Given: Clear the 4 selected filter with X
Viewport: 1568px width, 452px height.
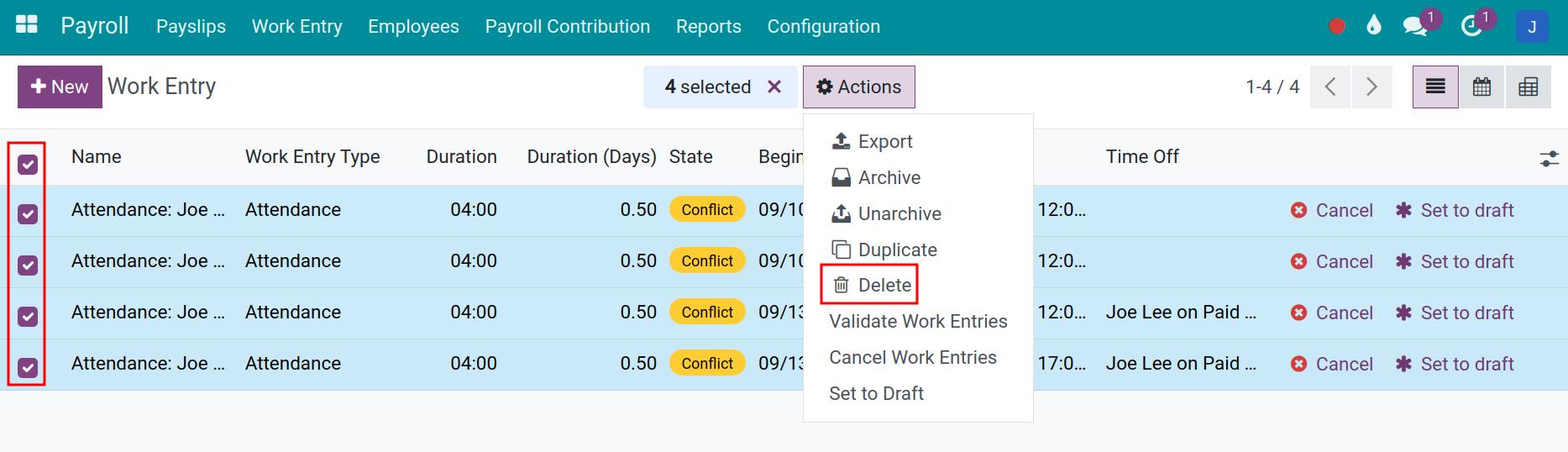Looking at the screenshot, I should 774,87.
